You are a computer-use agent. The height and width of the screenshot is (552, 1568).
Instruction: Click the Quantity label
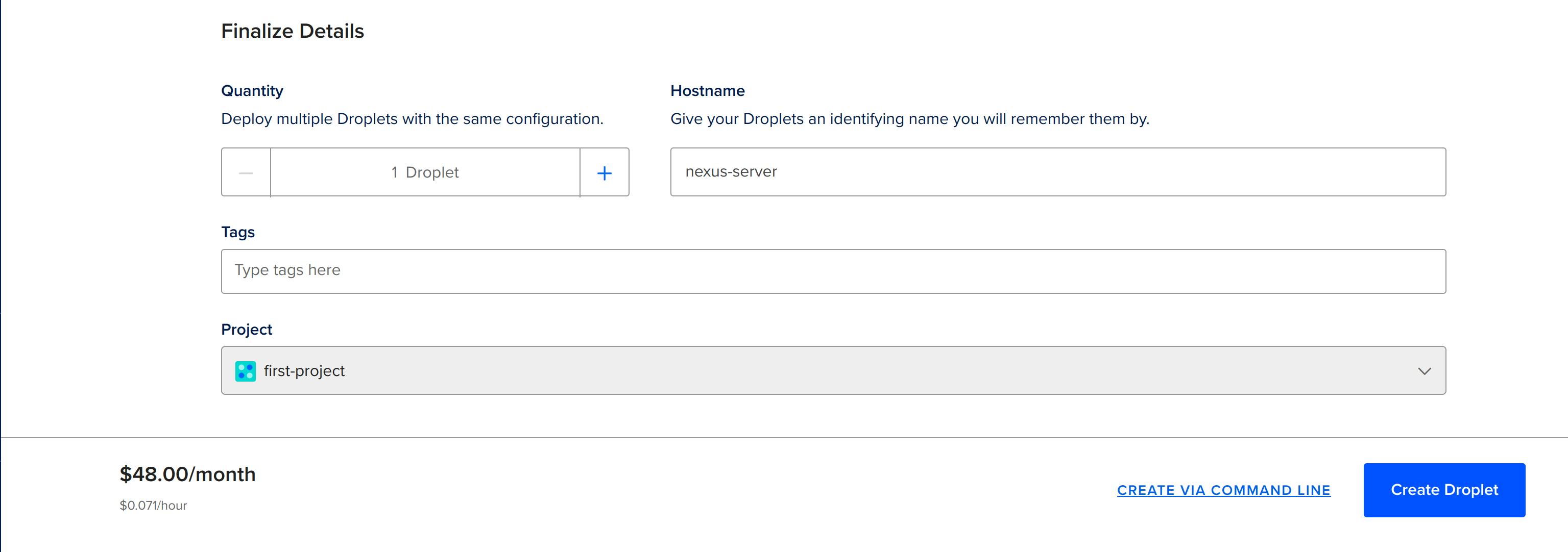252,91
